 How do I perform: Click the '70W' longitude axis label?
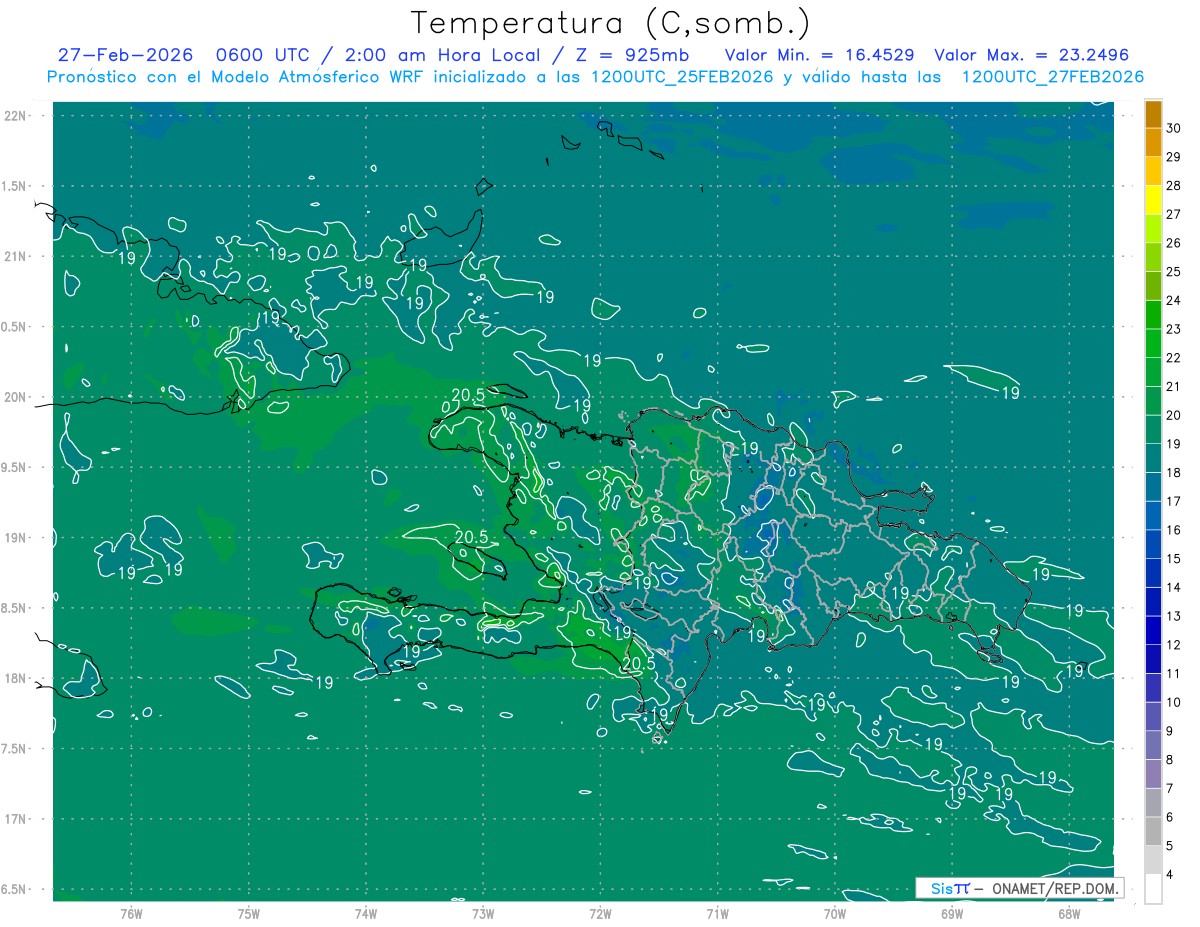(835, 913)
